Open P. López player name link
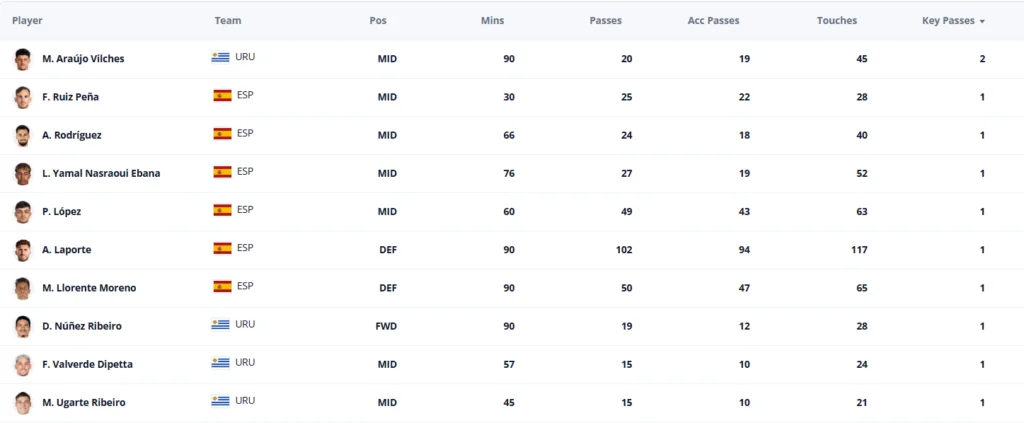Viewport: 1024px width, 423px height. click(x=61, y=212)
